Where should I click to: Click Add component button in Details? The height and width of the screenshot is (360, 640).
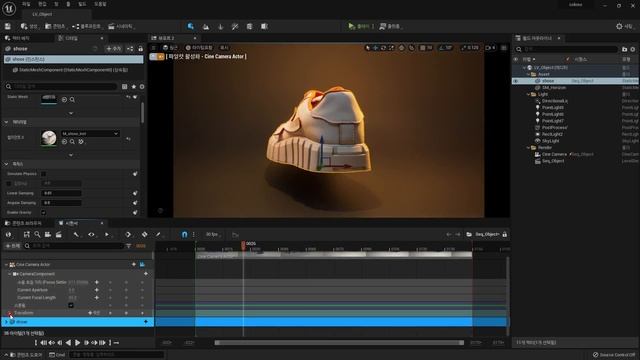tap(114, 49)
